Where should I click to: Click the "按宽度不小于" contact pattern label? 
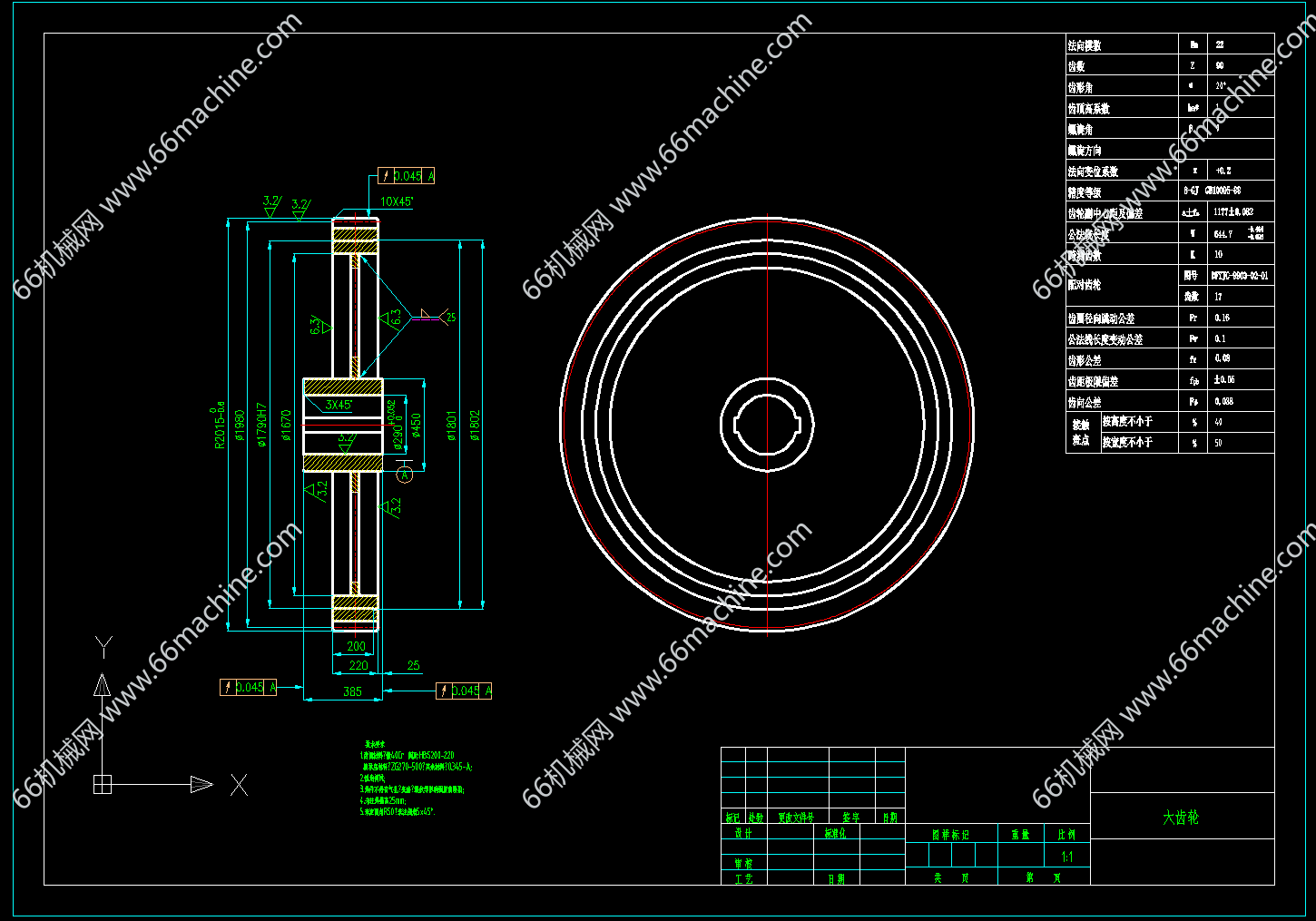pos(1127,442)
